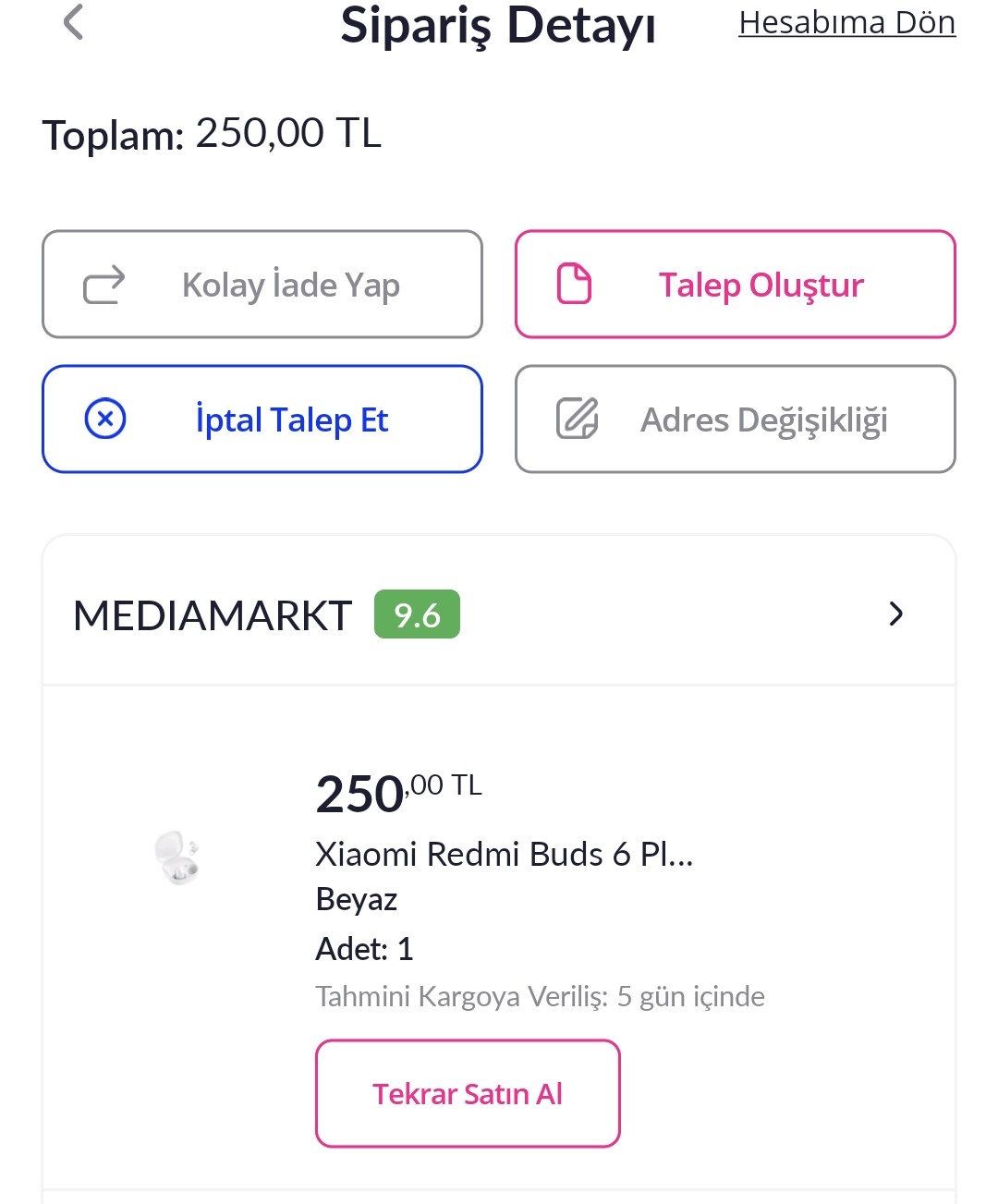The image size is (998, 1204).
Task: Click the pencil edit icon for address change
Action: (578, 419)
